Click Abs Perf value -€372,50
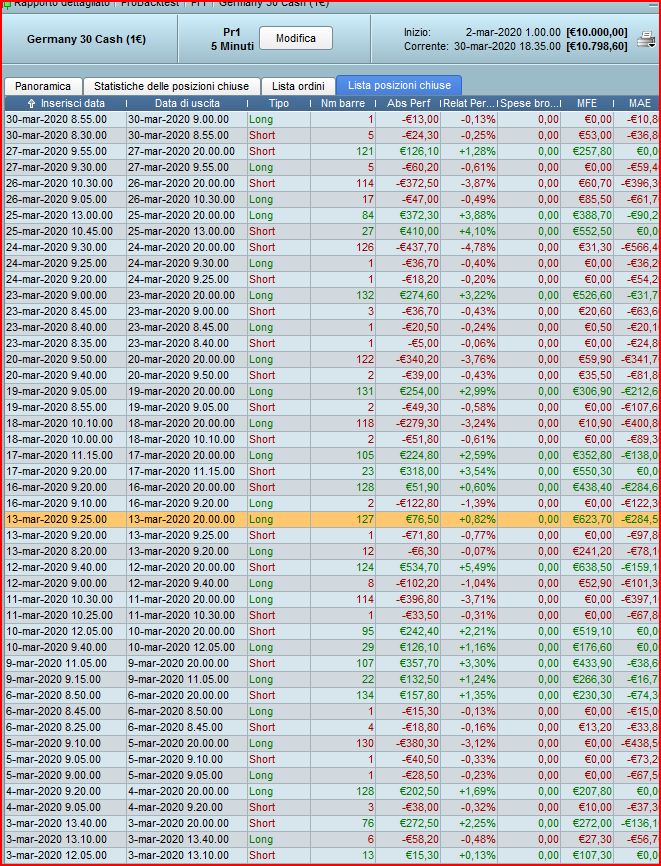Screen dimensions: 661x866 (417, 183)
